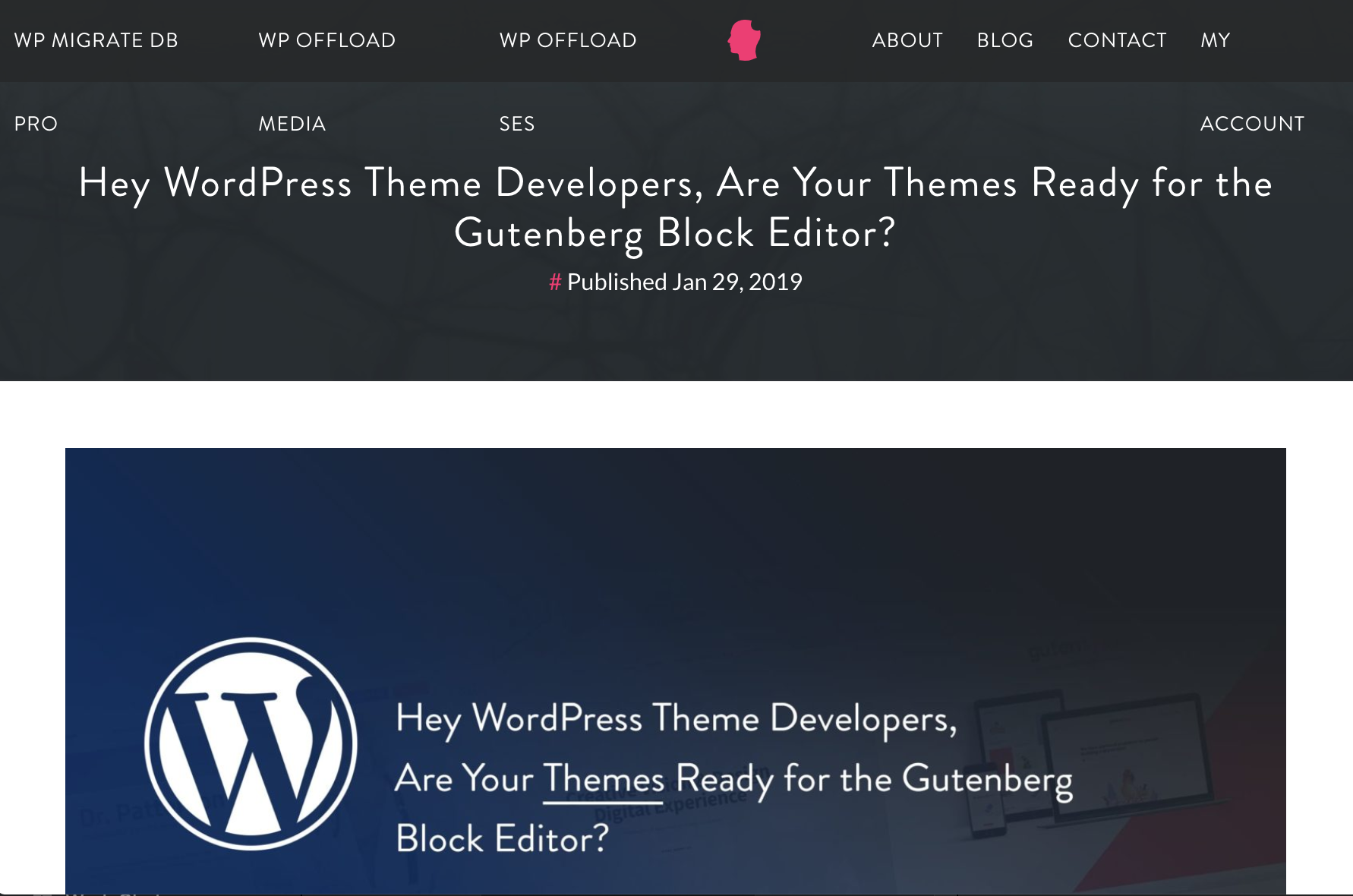Click the WordPress logo in the banner
This screenshot has width=1353, height=896.
click(x=251, y=743)
